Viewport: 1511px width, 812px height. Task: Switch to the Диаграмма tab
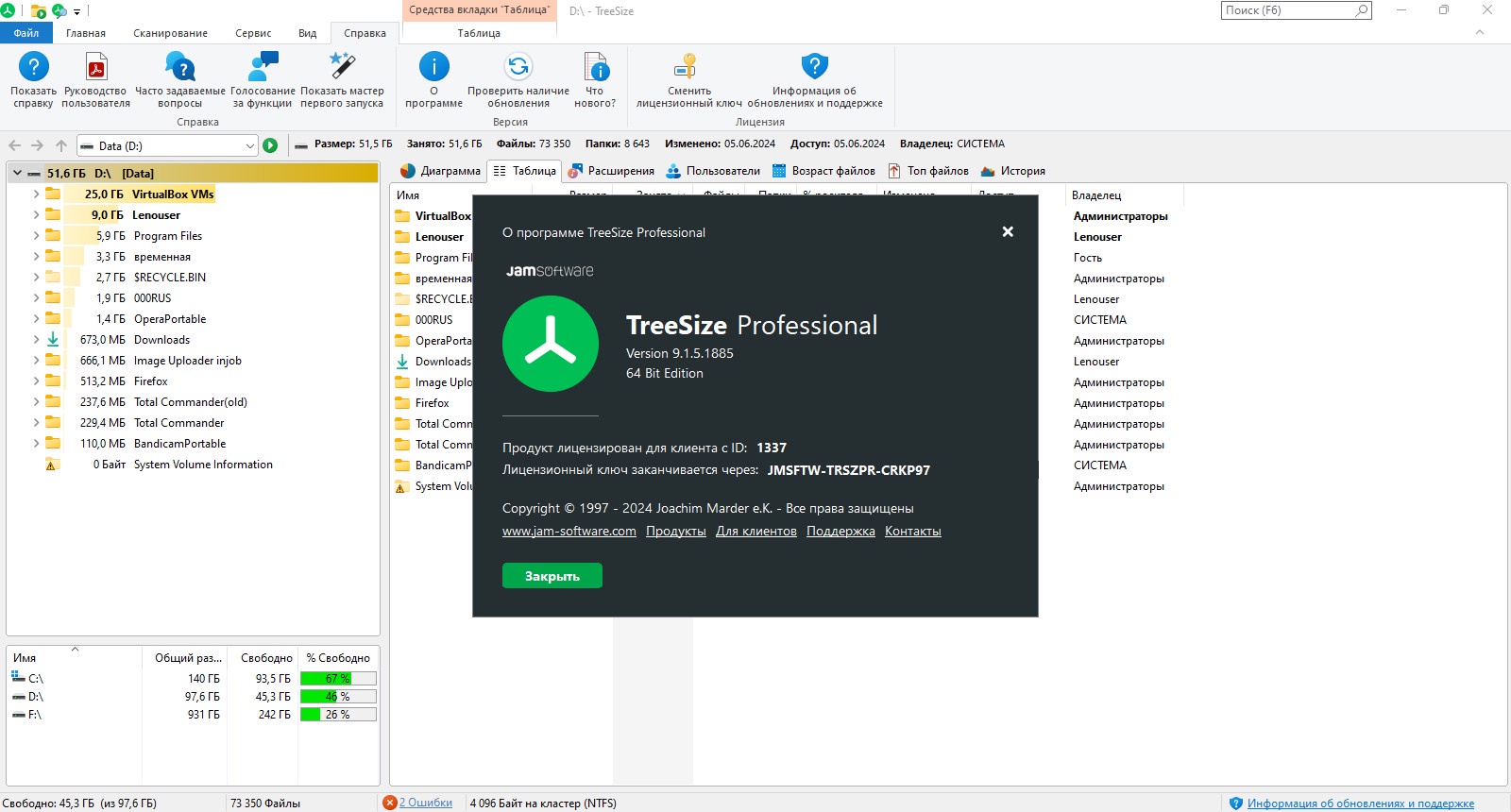[440, 171]
